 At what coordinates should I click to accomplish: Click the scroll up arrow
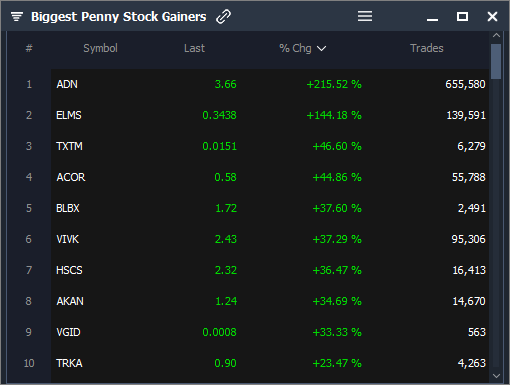(496, 35)
